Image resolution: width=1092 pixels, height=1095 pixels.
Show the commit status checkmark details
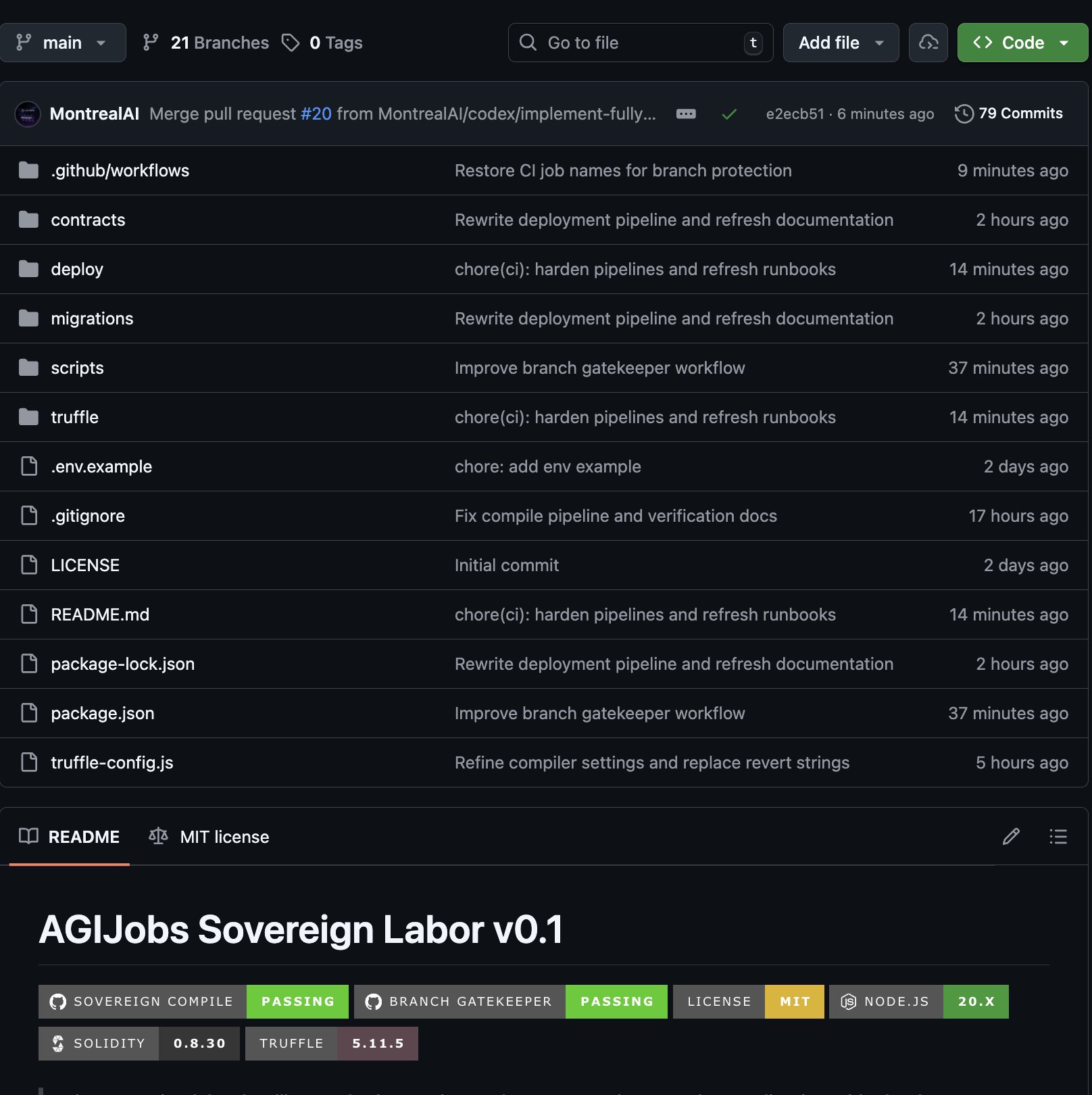(729, 114)
